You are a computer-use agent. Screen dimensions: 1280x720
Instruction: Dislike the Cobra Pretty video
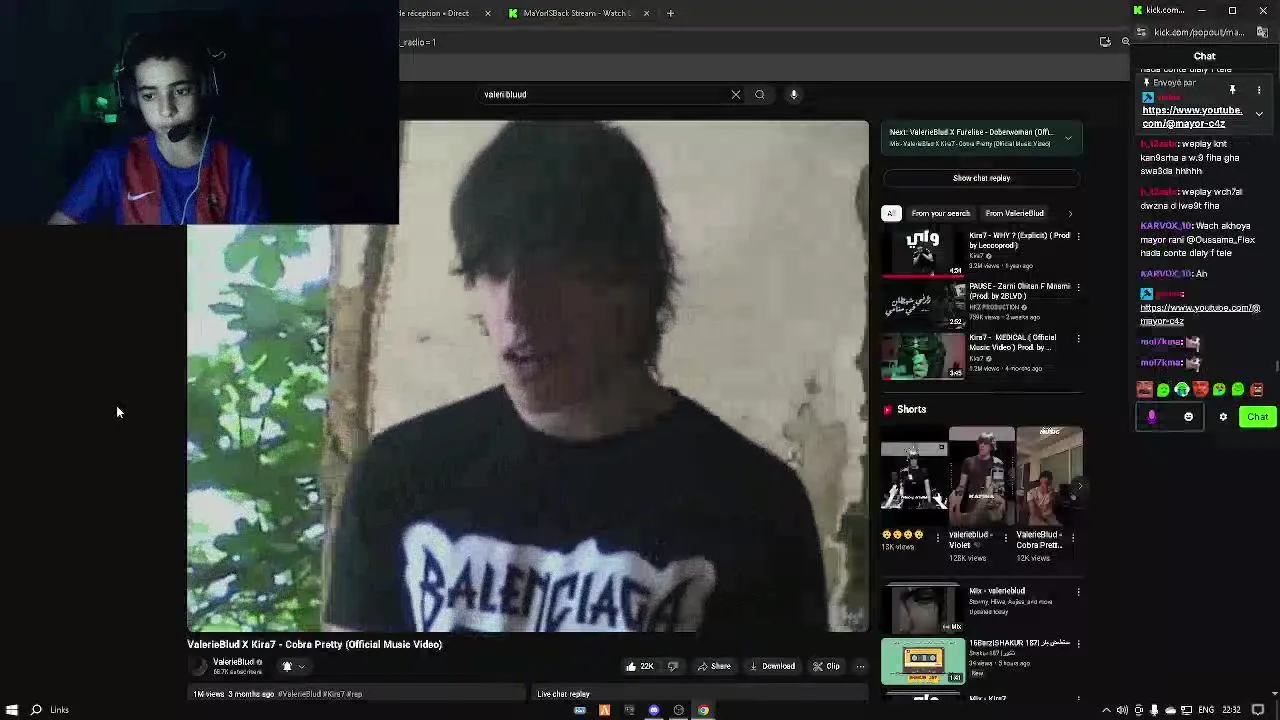click(x=672, y=666)
